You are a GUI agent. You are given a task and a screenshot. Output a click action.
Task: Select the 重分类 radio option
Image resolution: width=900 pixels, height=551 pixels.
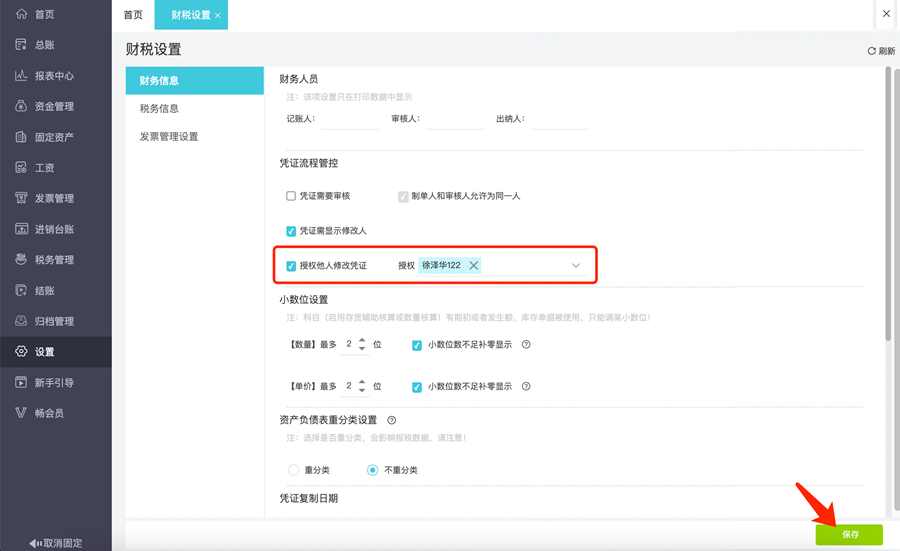(x=293, y=470)
